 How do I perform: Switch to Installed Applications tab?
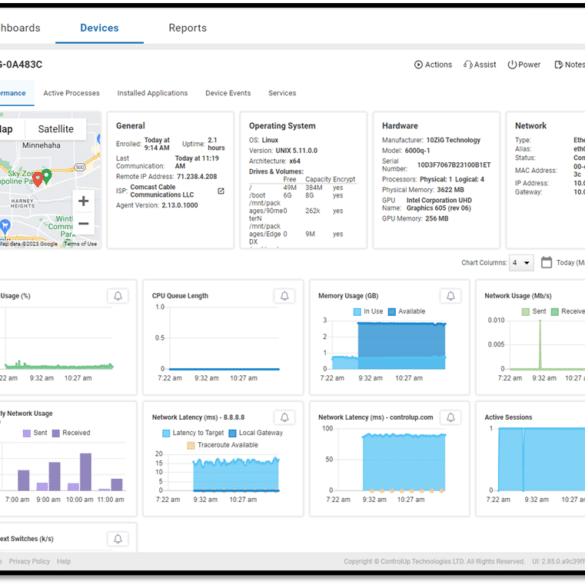coord(152,93)
